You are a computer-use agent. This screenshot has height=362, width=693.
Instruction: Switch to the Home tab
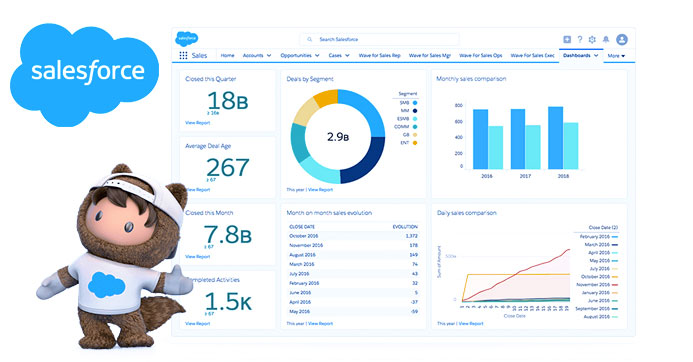tap(227, 56)
